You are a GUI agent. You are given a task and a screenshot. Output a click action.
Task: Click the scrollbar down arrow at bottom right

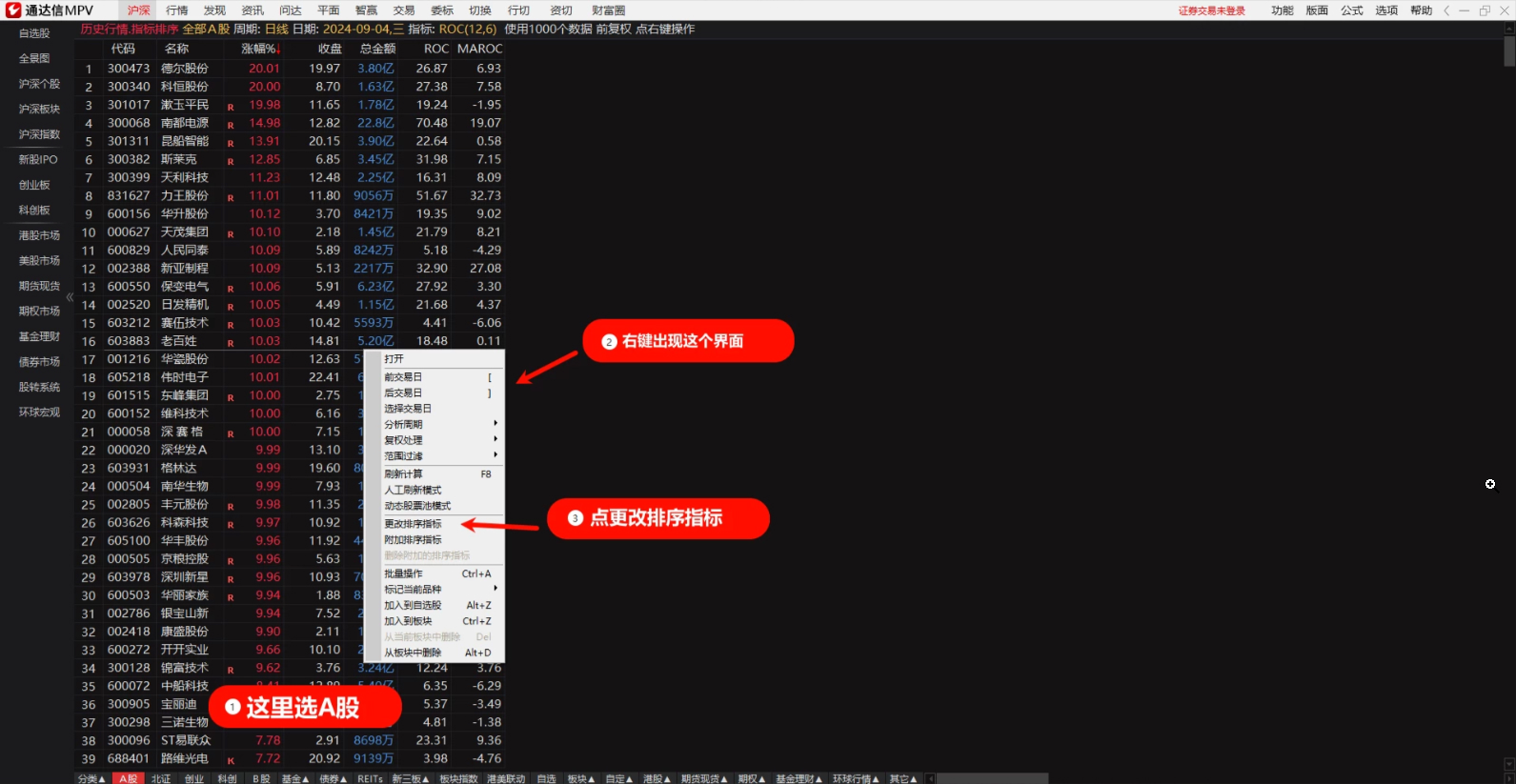(x=1508, y=764)
